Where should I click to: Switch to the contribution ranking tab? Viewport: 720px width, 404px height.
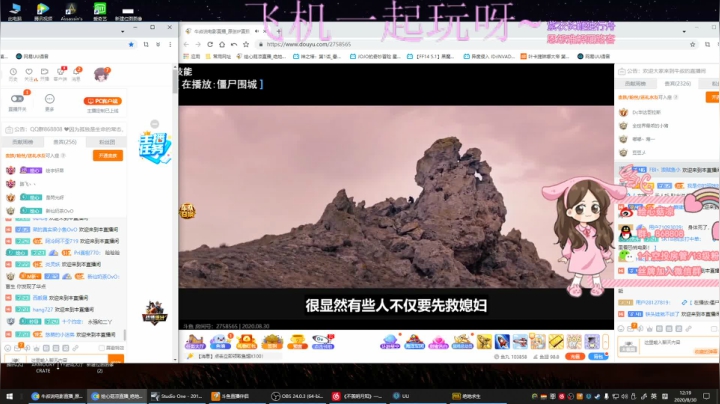pos(22,142)
